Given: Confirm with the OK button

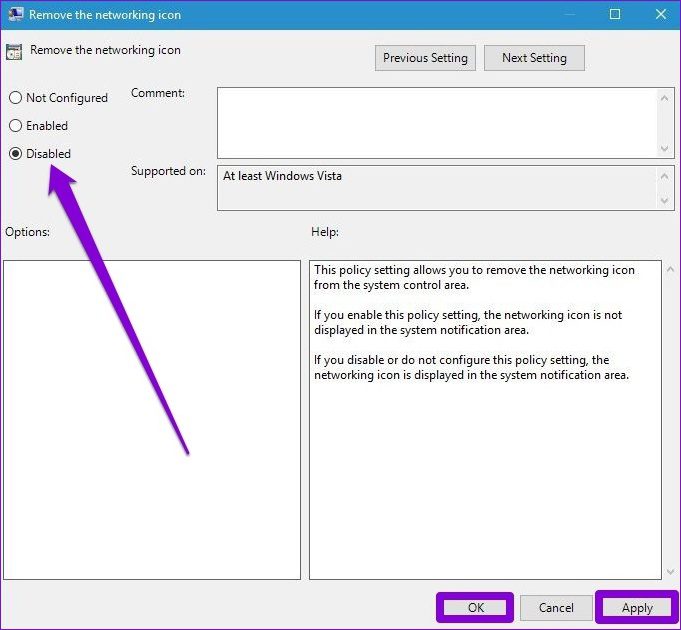Looking at the screenshot, I should click(x=475, y=607).
